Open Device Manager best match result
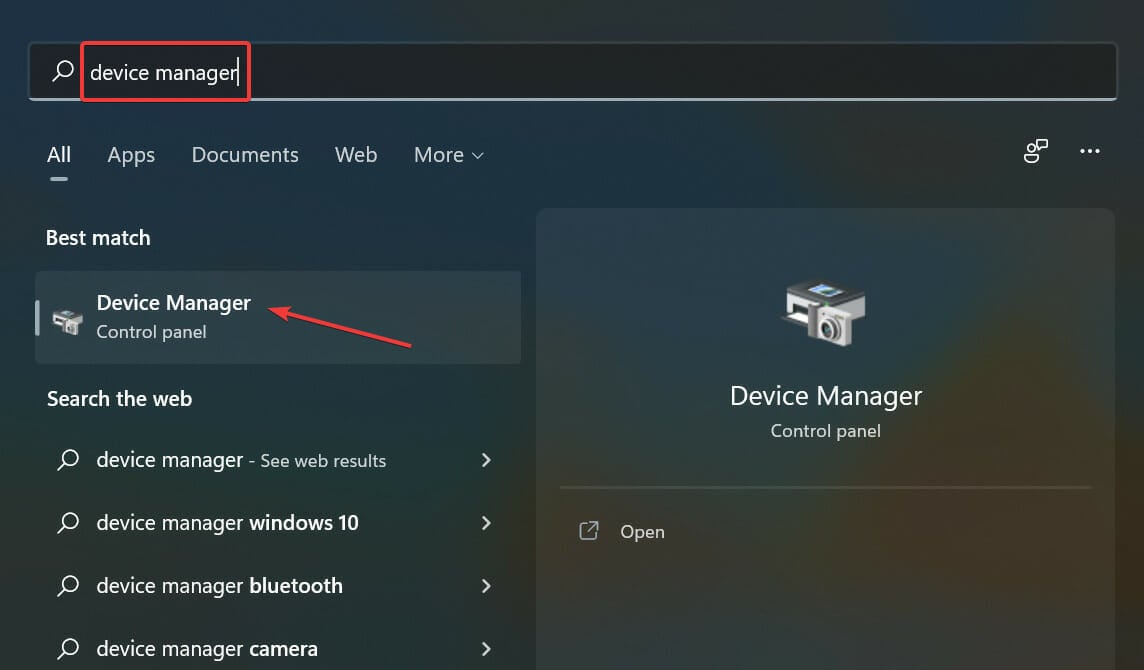1144x670 pixels. pyautogui.click(x=278, y=317)
